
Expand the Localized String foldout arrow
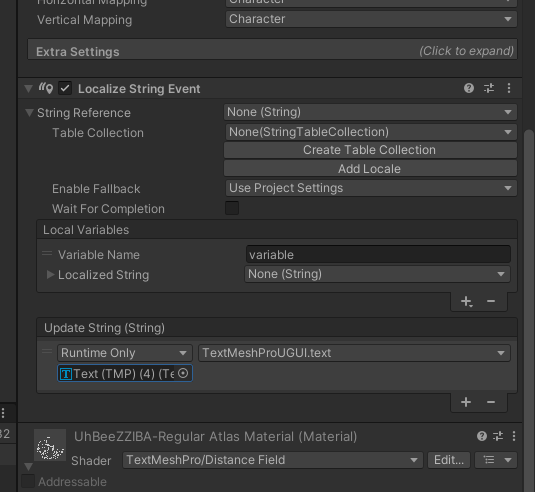[50, 275]
